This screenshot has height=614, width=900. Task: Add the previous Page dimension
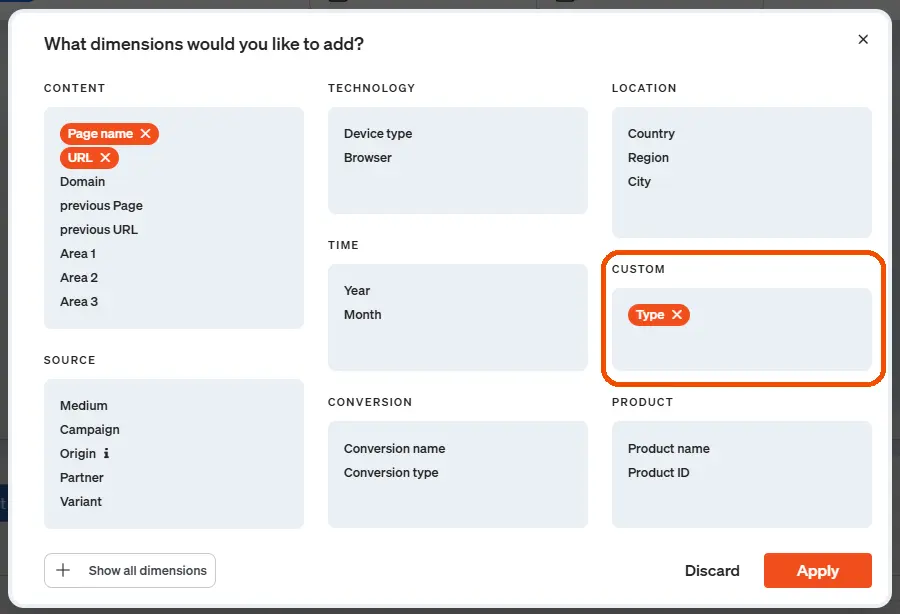pyautogui.click(x=101, y=206)
